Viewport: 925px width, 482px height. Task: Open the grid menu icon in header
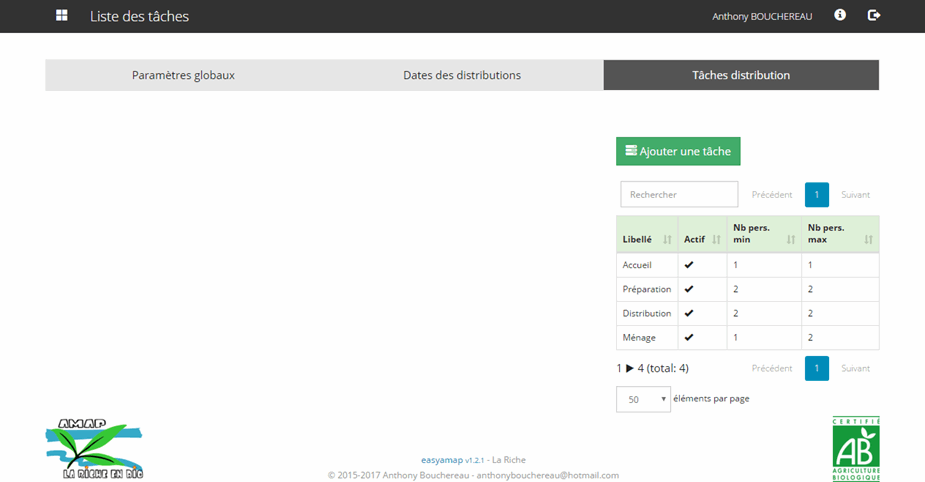tap(62, 16)
